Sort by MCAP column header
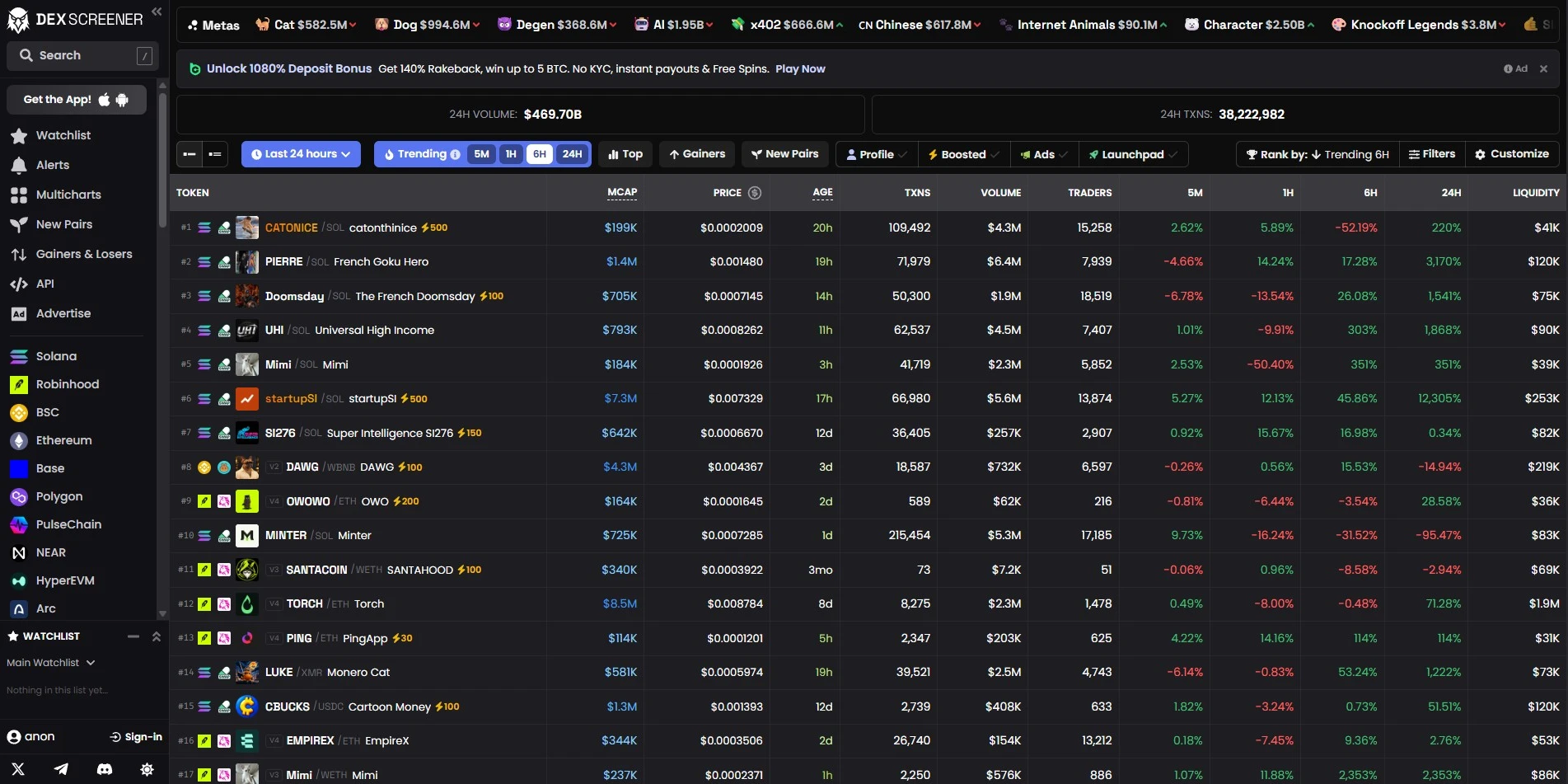 [622, 193]
